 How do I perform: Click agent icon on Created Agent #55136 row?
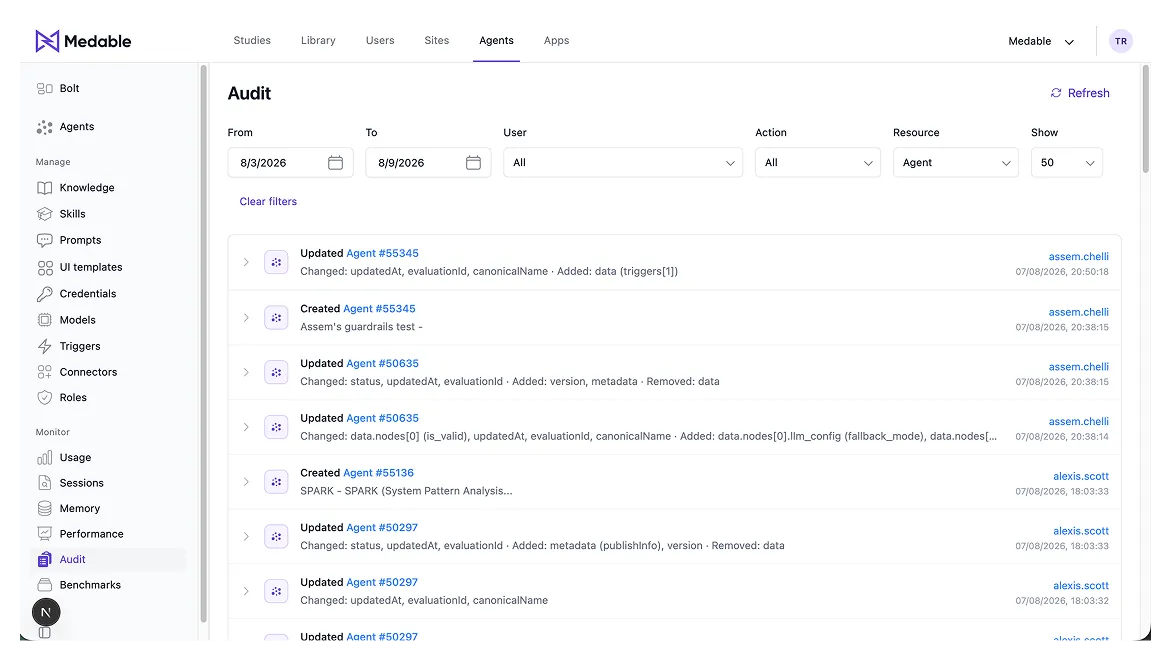(x=276, y=482)
